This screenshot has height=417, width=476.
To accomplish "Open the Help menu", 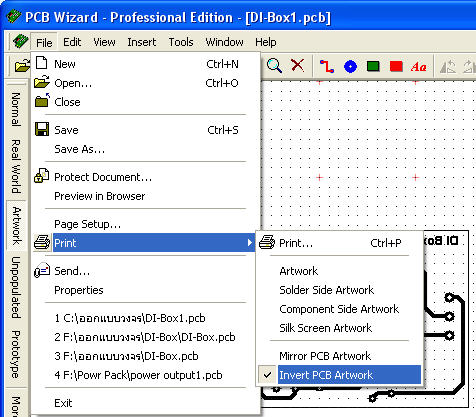I will click(x=266, y=42).
